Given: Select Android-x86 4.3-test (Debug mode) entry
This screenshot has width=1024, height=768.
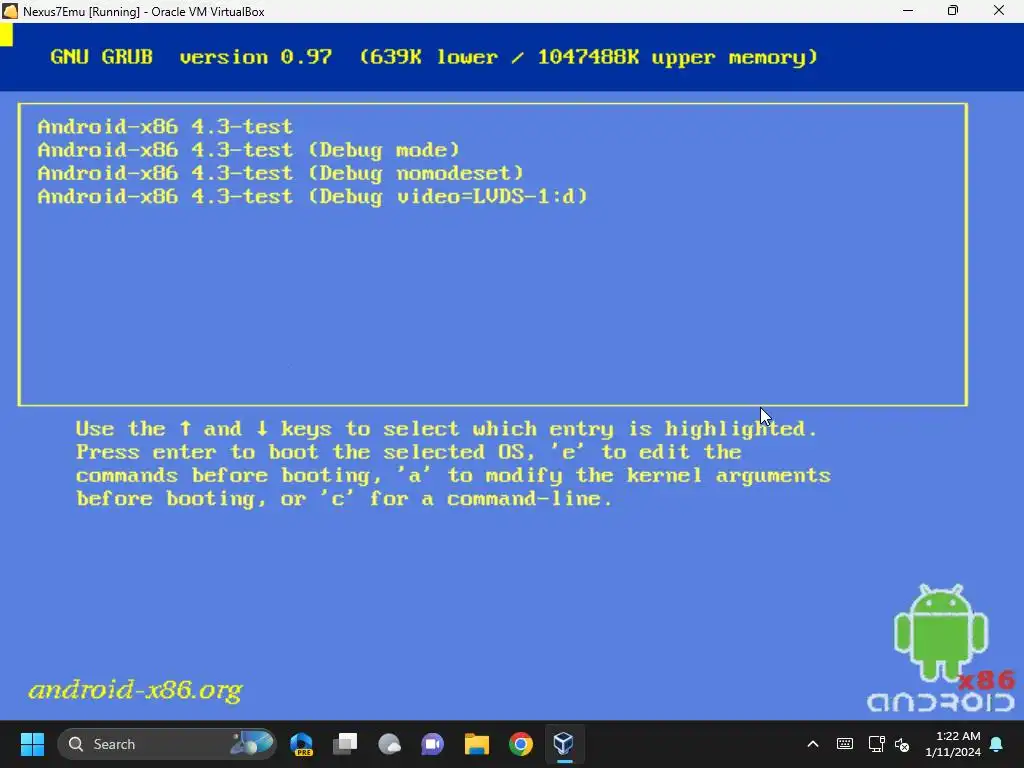Looking at the screenshot, I should point(249,150).
